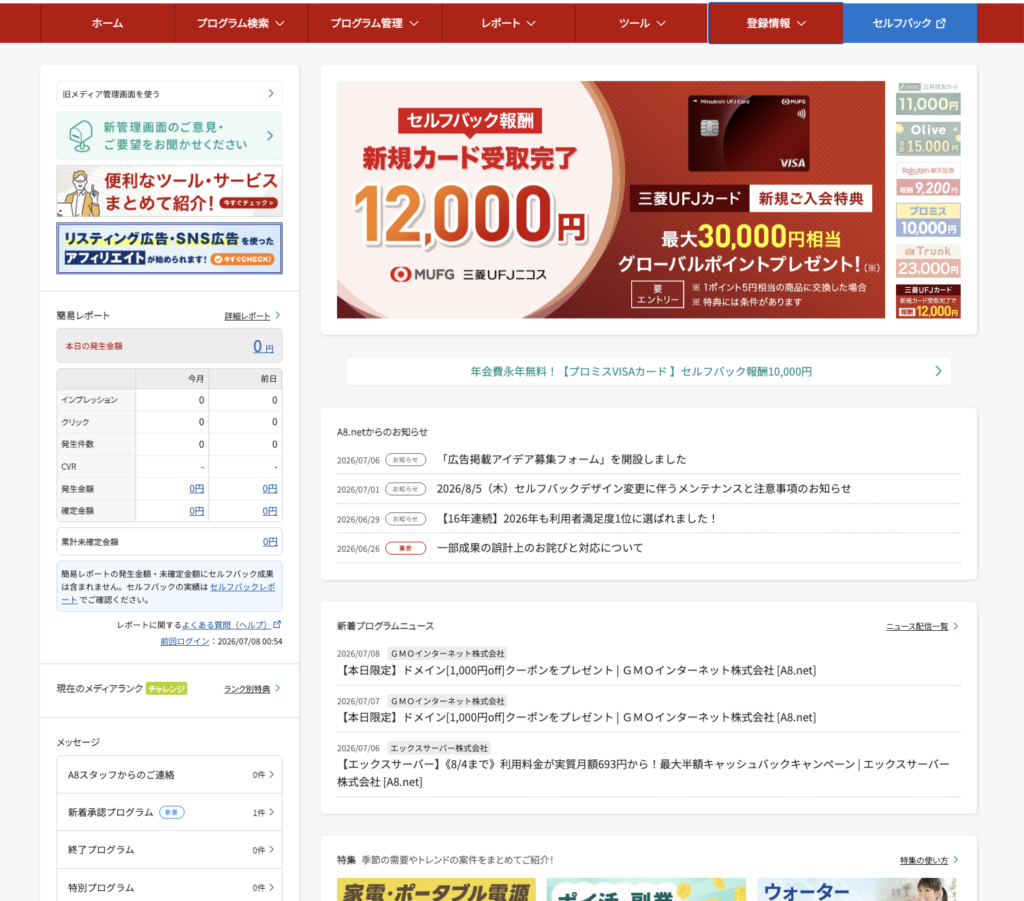Click 累計未確定金額 0円 link
This screenshot has width=1024, height=901.
[270, 542]
